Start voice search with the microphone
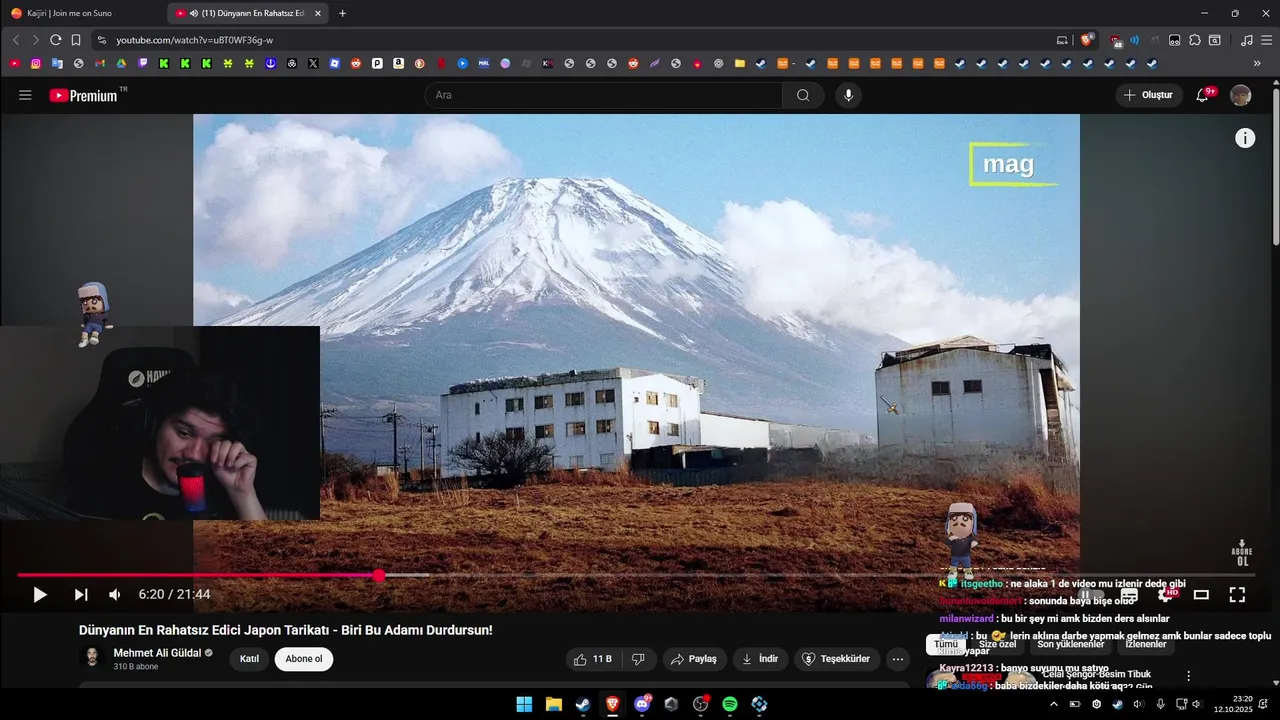The height and width of the screenshot is (720, 1280). 849,95
